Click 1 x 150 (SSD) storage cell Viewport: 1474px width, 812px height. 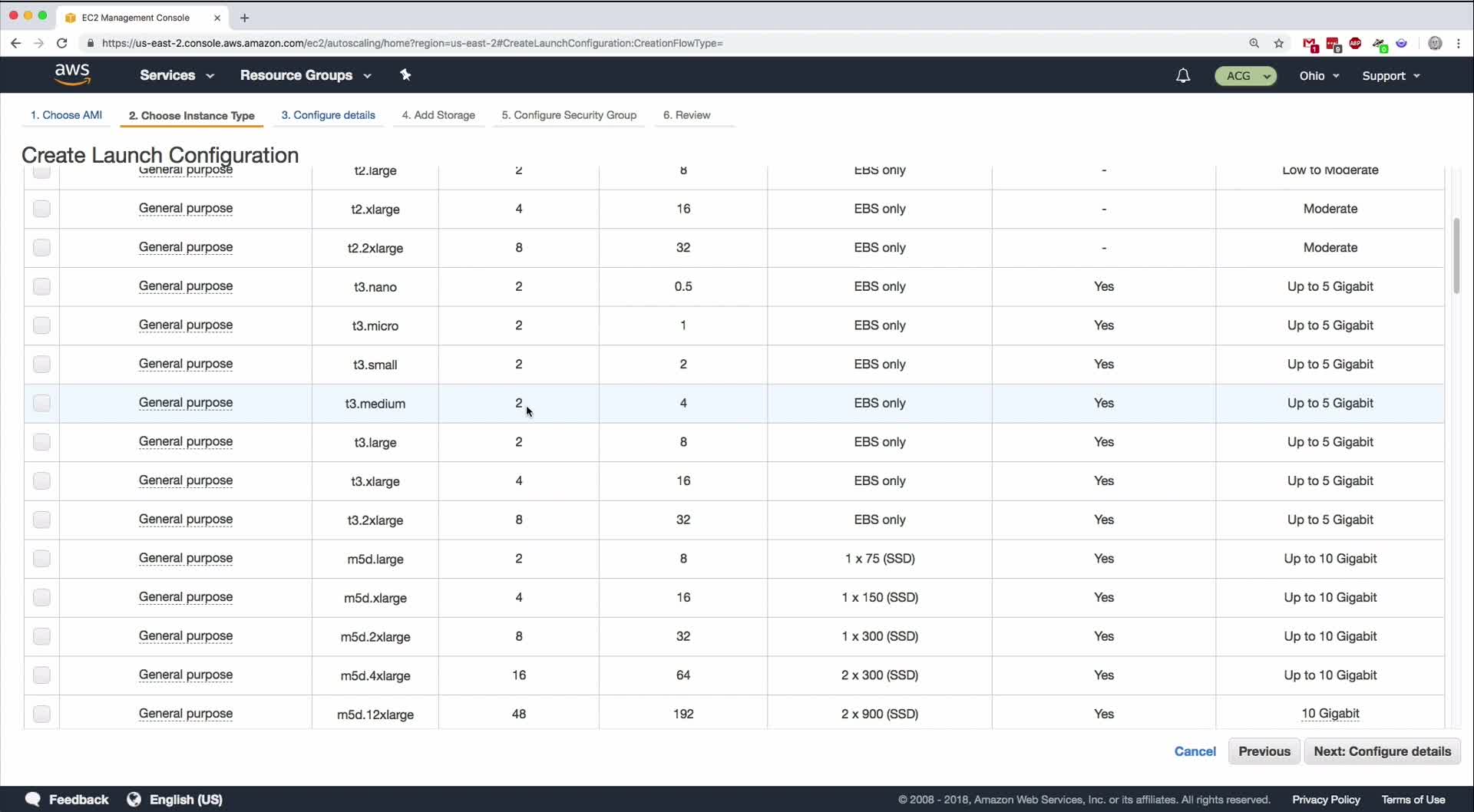click(880, 597)
